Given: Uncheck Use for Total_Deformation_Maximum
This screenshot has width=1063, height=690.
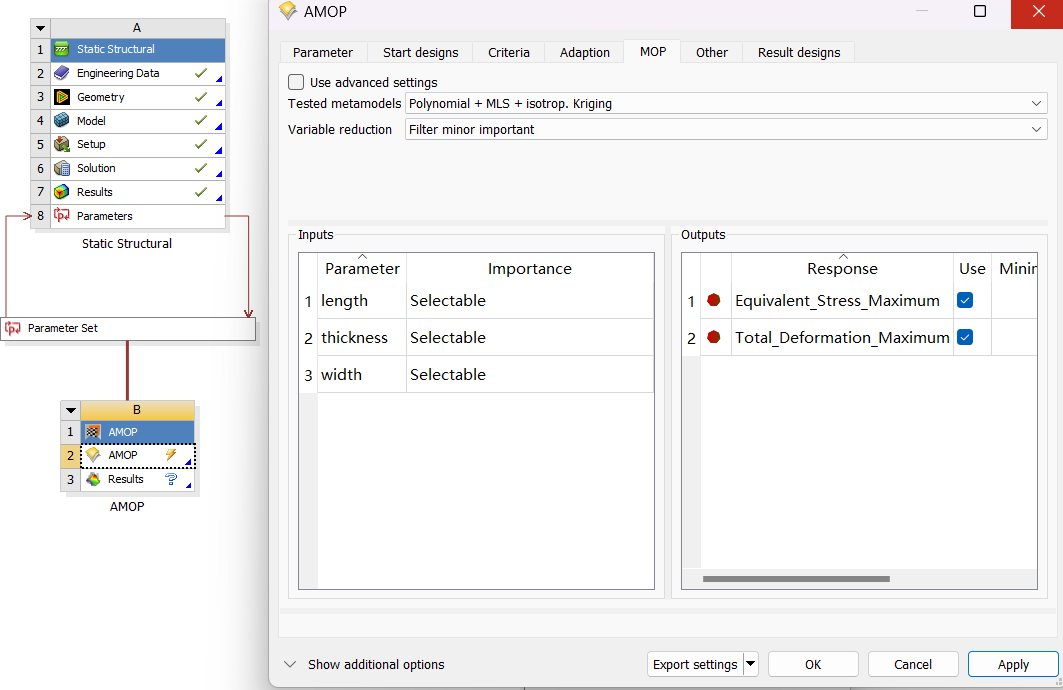Looking at the screenshot, I should (965, 337).
